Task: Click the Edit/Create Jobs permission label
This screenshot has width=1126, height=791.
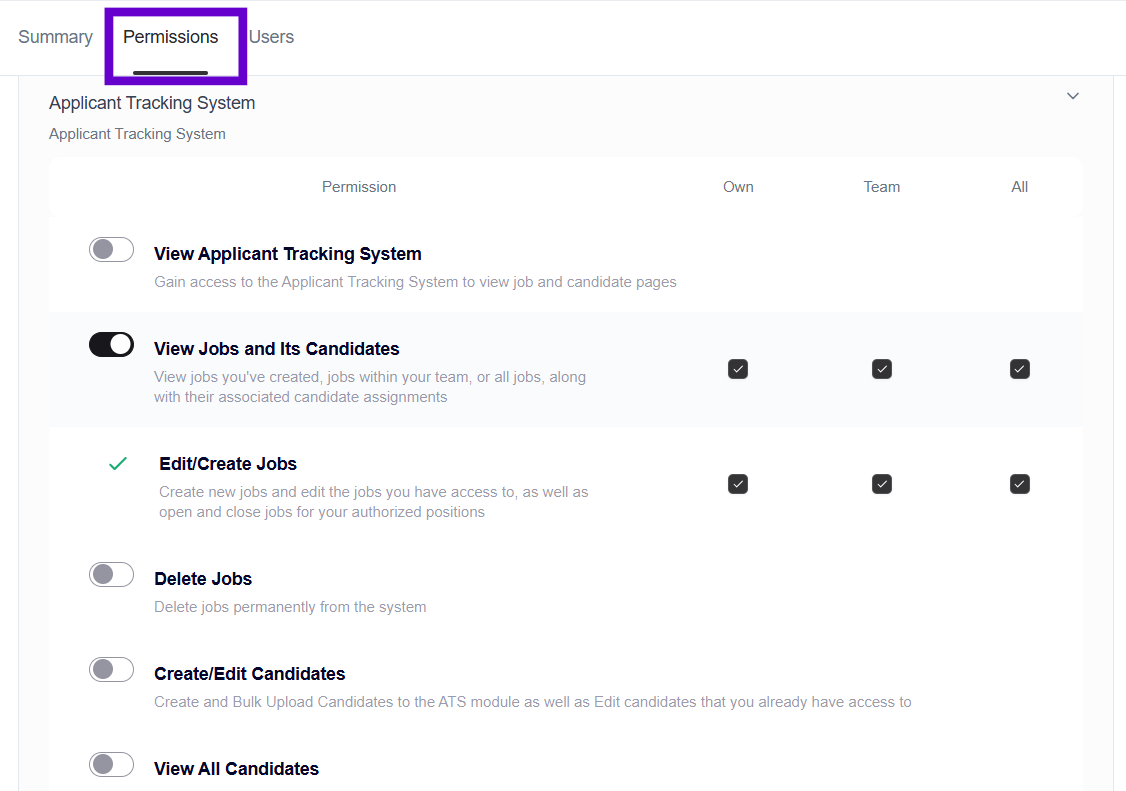Action: coord(228,464)
